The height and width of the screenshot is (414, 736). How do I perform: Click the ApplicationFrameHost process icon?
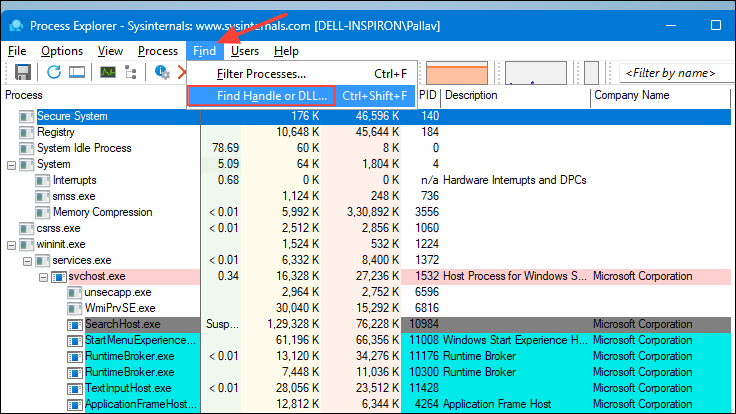(x=75, y=404)
